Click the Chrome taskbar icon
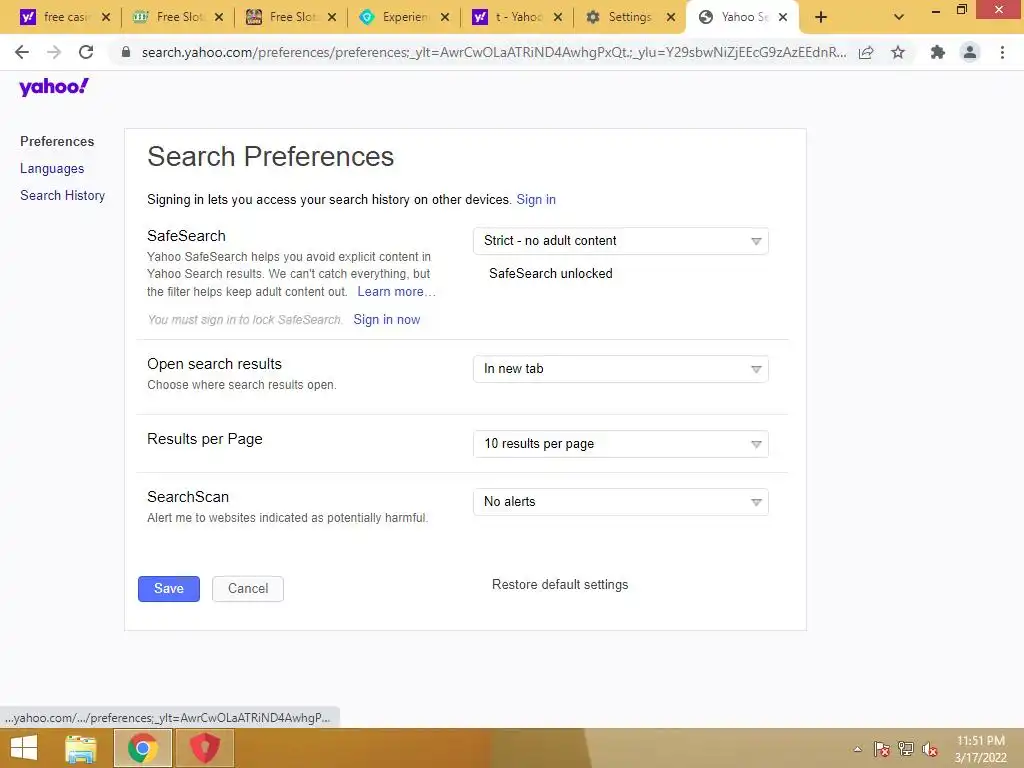This screenshot has width=1024, height=768. tap(142, 748)
